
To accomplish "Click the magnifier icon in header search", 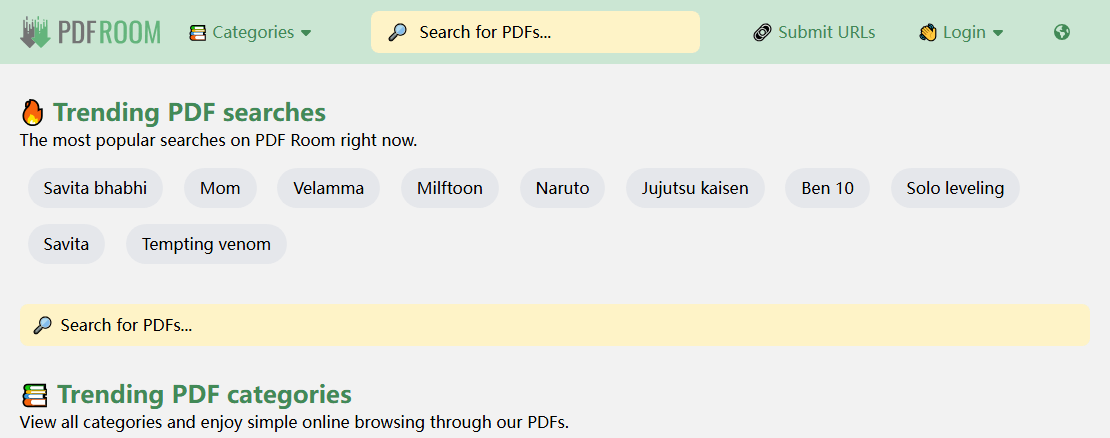I will pos(398,32).
